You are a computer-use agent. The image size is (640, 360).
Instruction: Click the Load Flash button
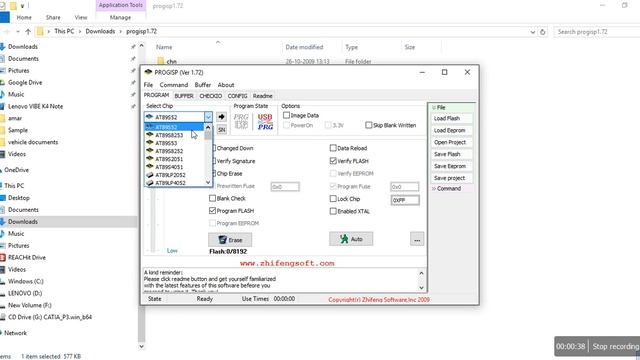452,118
